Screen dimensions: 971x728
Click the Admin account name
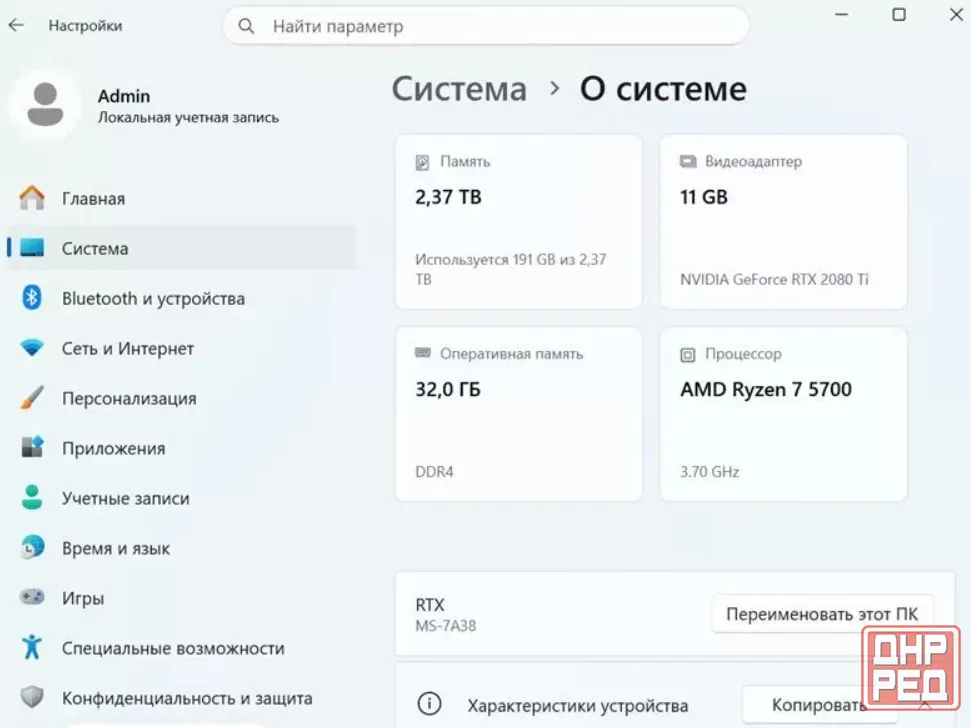(124, 96)
